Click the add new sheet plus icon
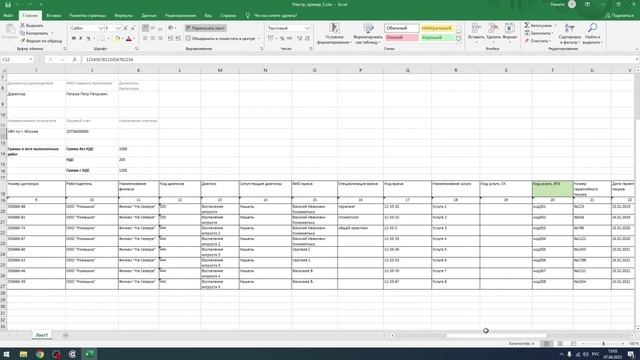The height and width of the screenshot is (360, 640). point(65,335)
